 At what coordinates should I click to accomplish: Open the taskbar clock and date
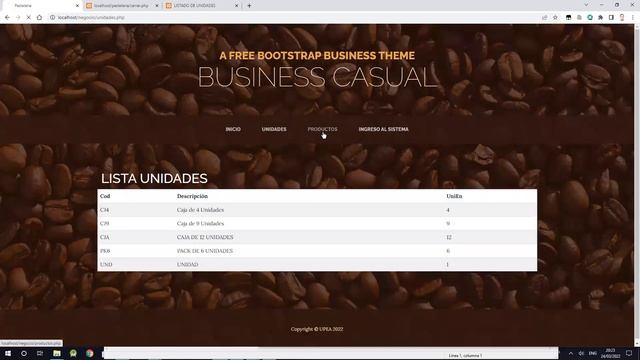click(x=610, y=353)
